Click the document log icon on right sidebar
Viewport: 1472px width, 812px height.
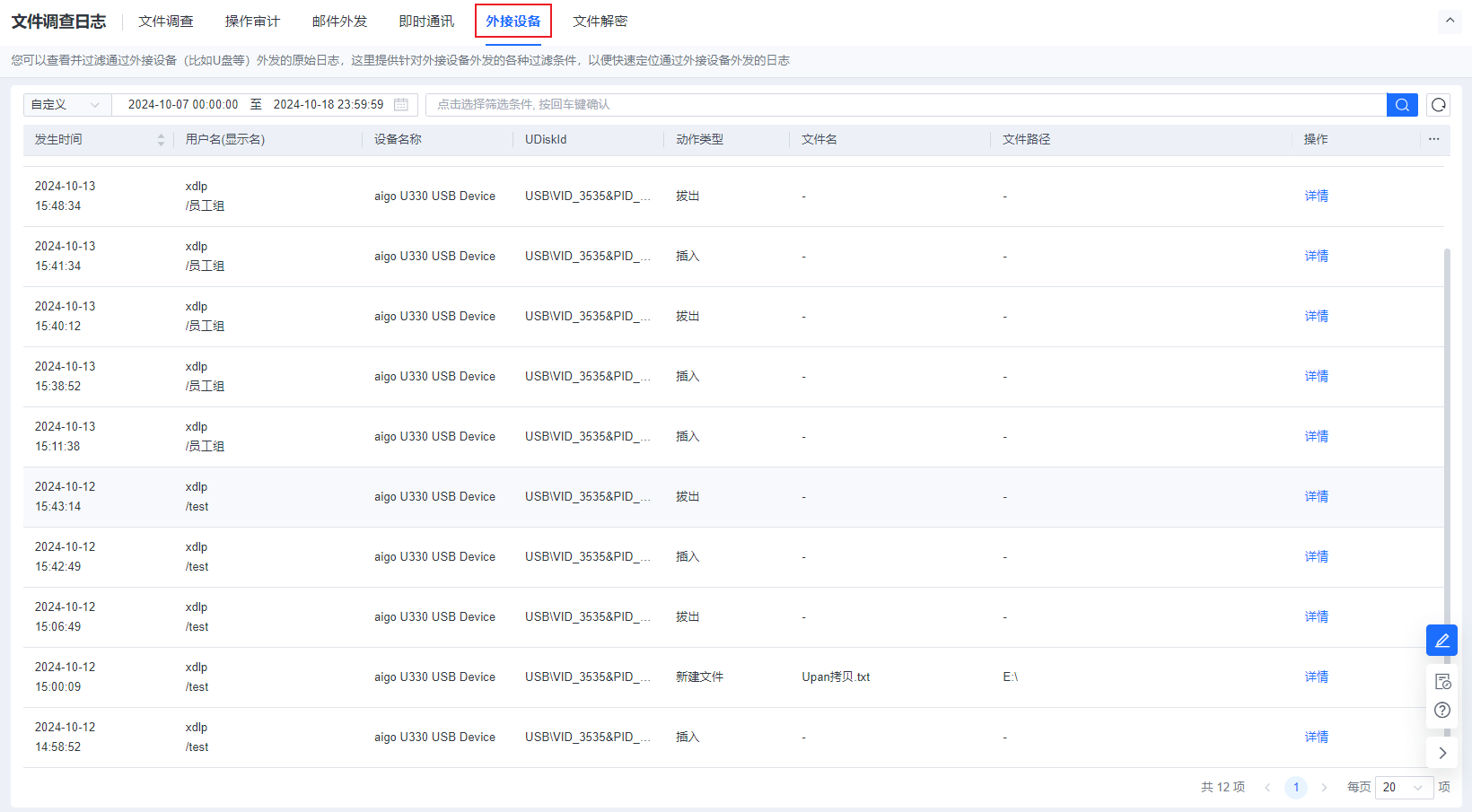[1442, 682]
